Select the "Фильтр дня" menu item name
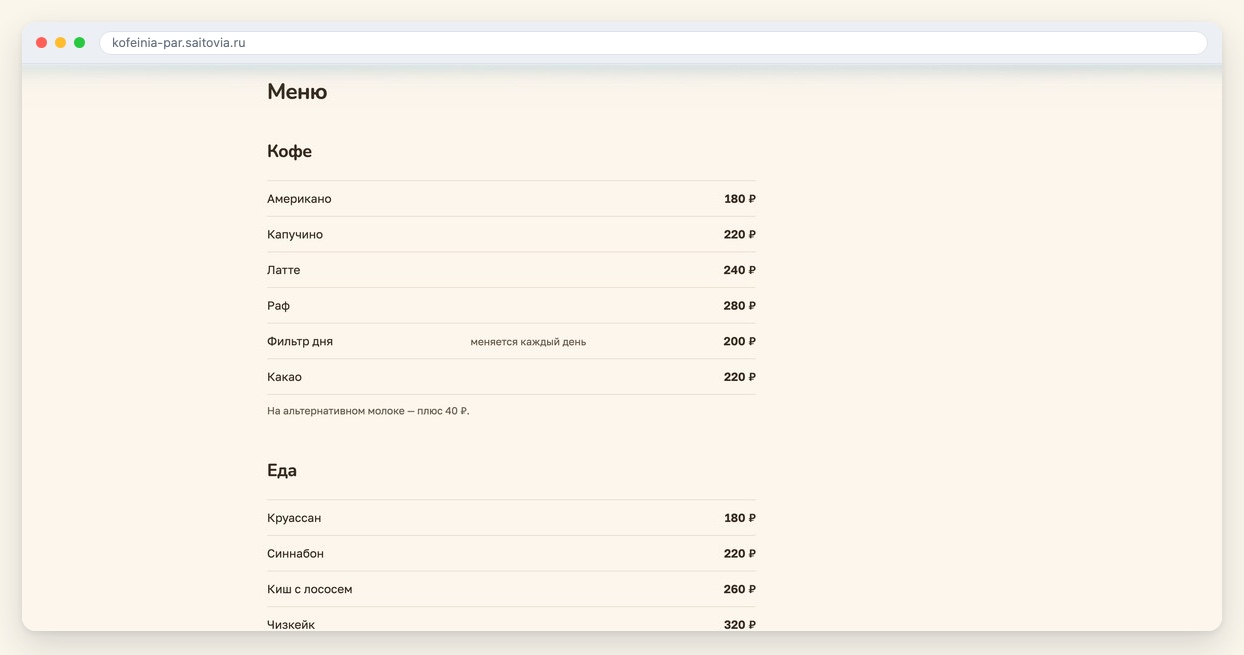Screen dimensions: 1244x655 click(x=300, y=342)
